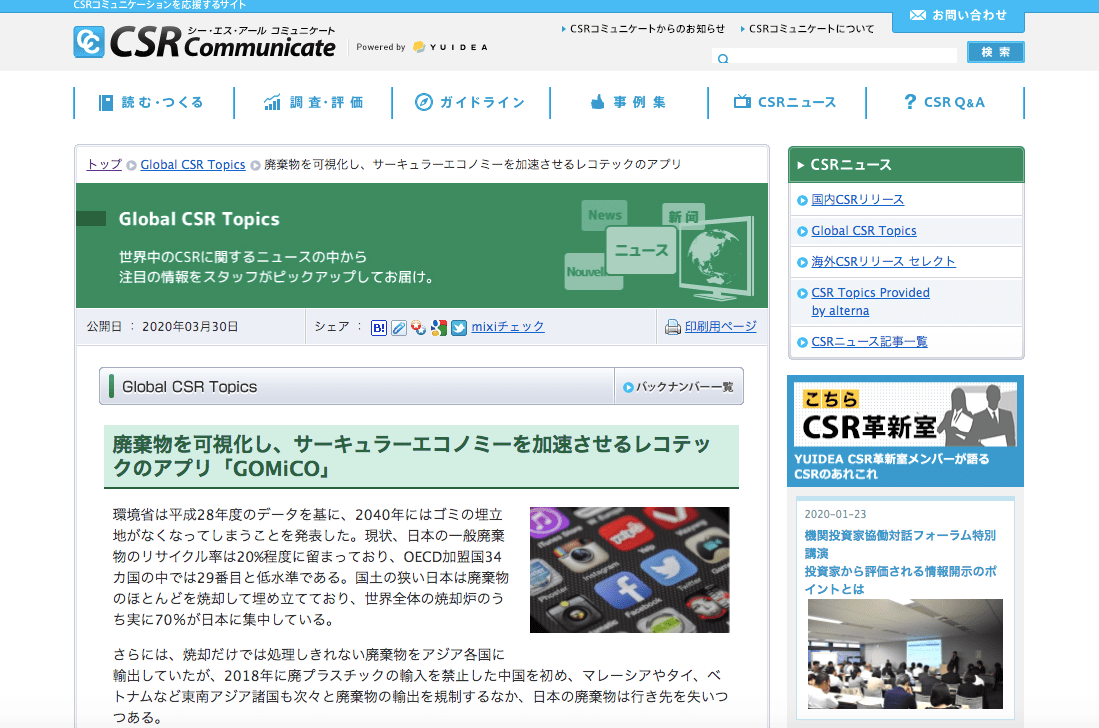Share the article on Twitter

459,327
